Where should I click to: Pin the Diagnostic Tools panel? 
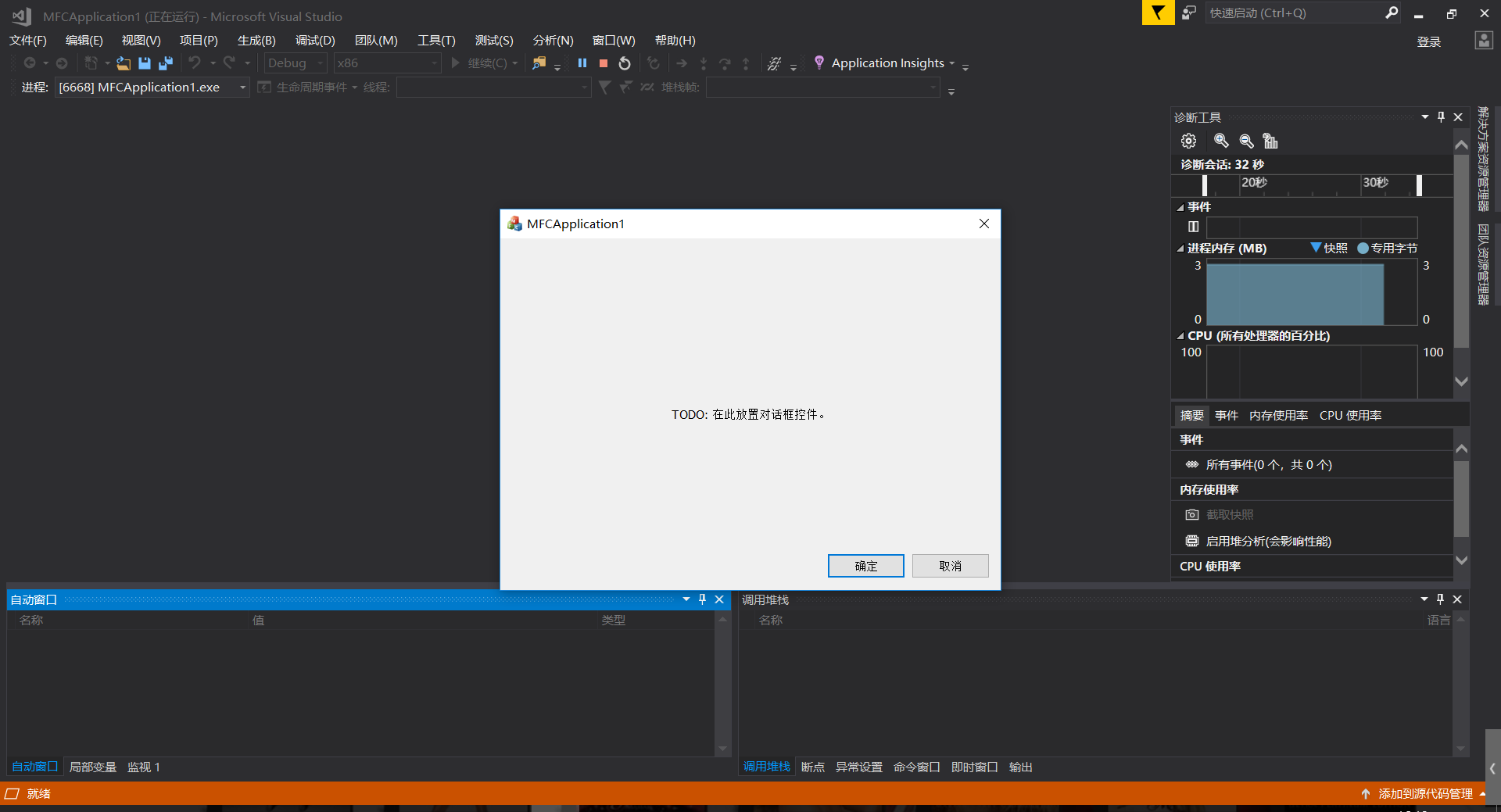point(1441,117)
